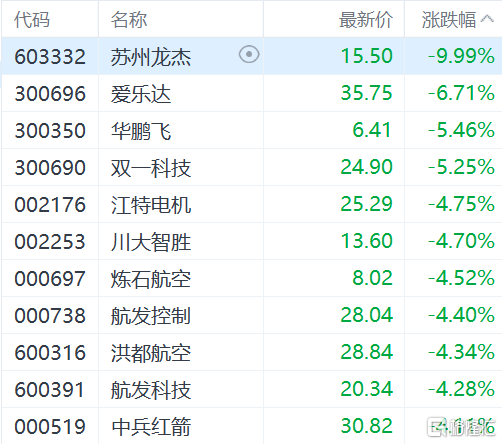This screenshot has width=502, height=444.
Task: Click the 洪都航空 latest price 28.84
Action: (367, 352)
